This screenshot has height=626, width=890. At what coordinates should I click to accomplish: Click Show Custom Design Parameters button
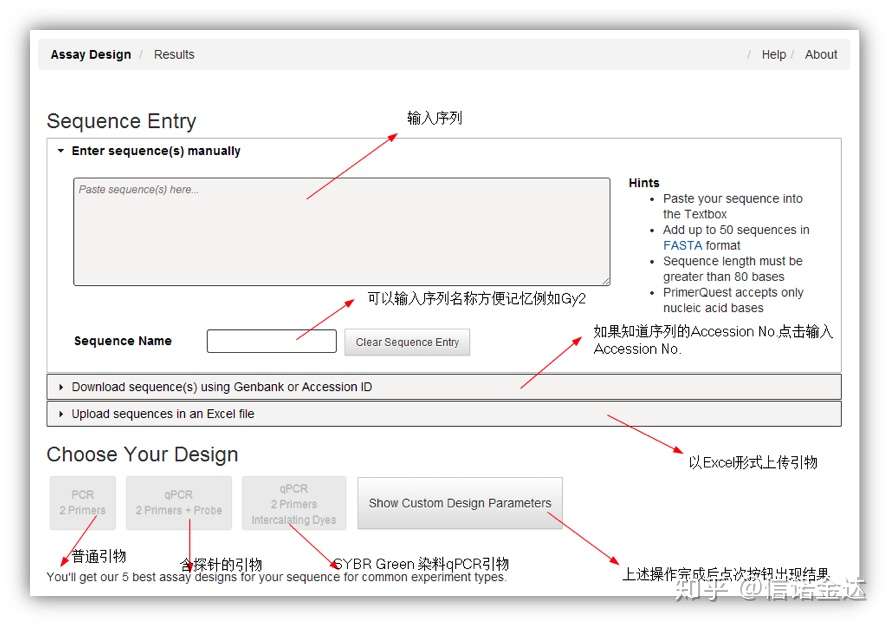(460, 503)
